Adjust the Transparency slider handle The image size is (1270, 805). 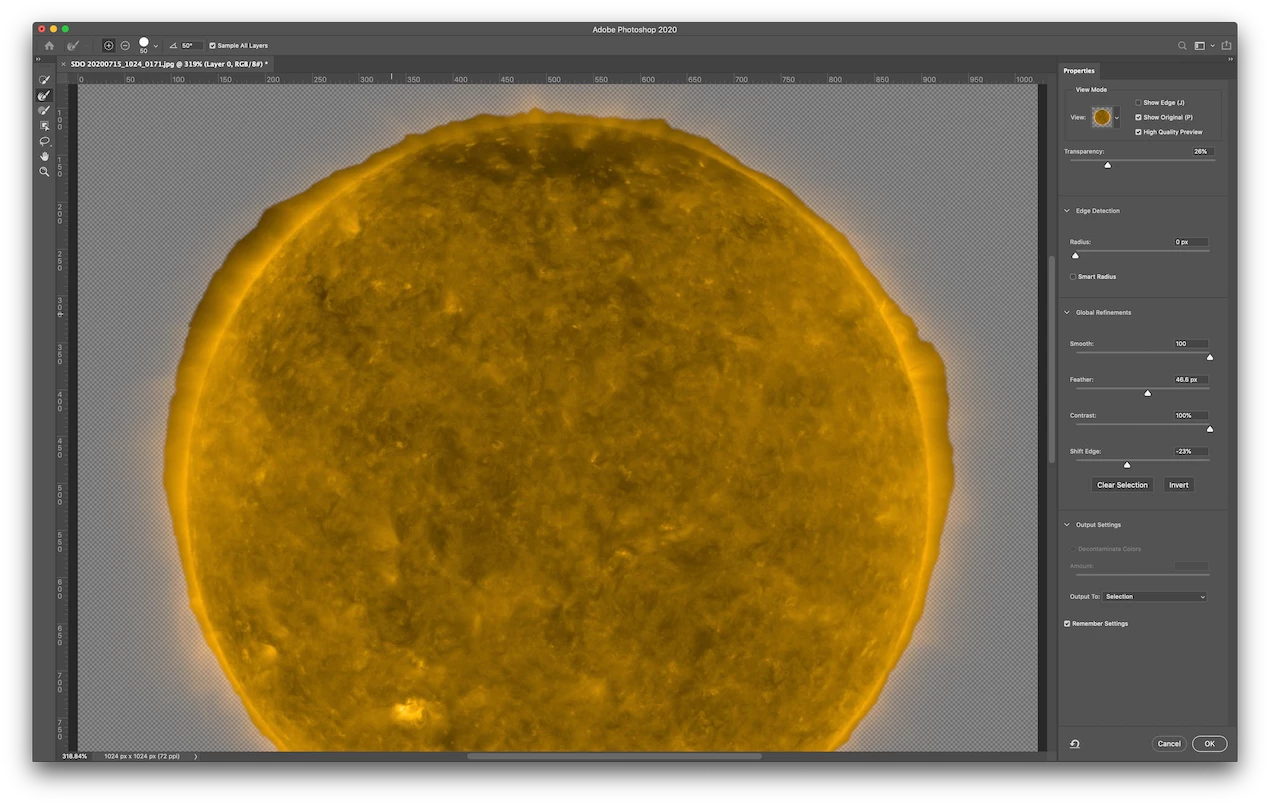tap(1108, 165)
